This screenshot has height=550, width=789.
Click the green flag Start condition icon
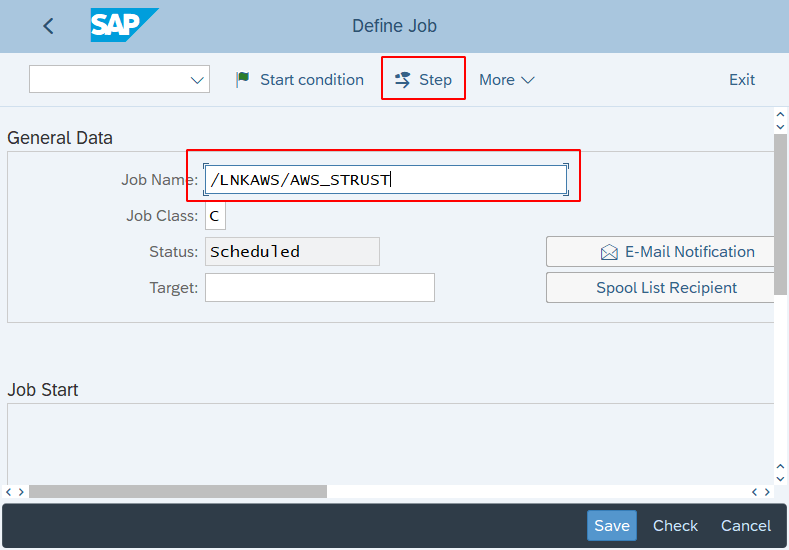pos(242,80)
